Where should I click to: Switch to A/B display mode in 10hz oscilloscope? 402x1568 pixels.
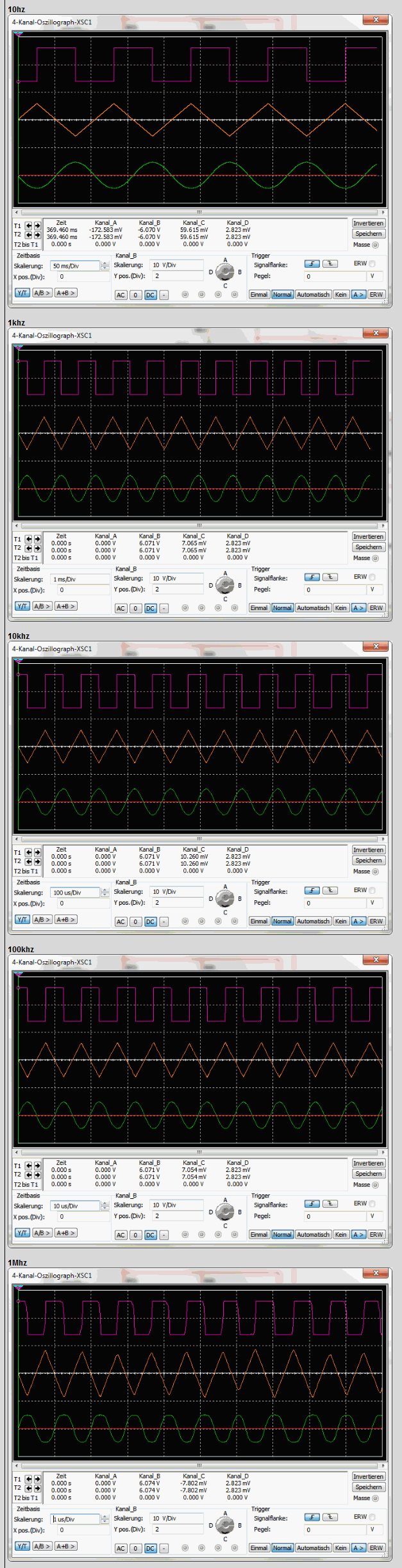(42, 293)
